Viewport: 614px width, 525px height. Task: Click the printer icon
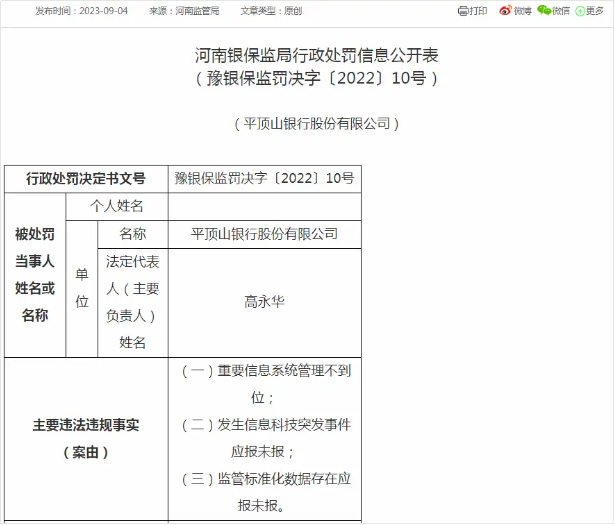pyautogui.click(x=463, y=11)
